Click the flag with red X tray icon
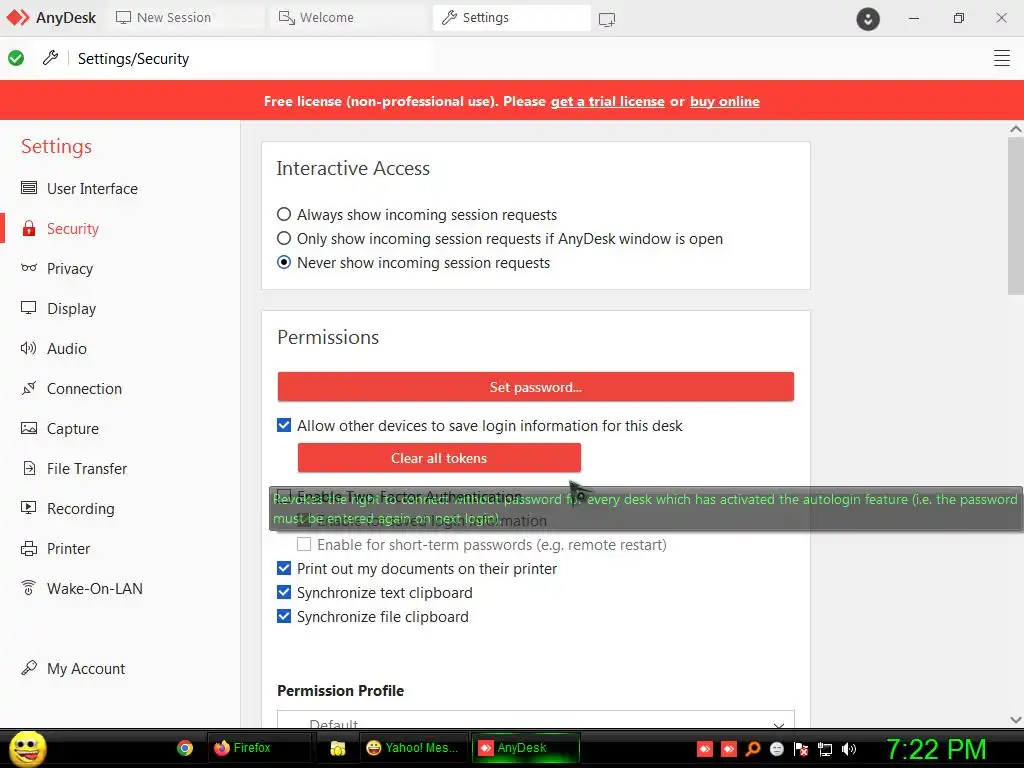Image resolution: width=1024 pixels, height=768 pixels. point(801,749)
